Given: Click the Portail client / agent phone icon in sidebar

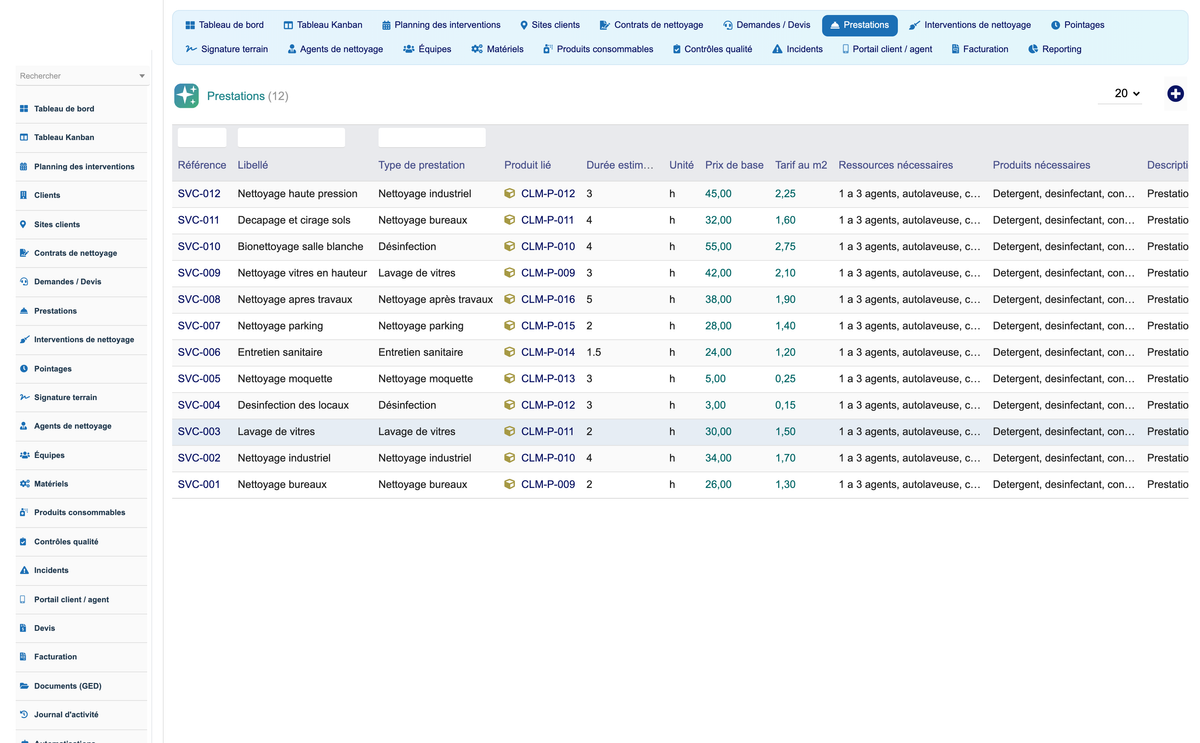Looking at the screenshot, I should pyautogui.click(x=24, y=600).
